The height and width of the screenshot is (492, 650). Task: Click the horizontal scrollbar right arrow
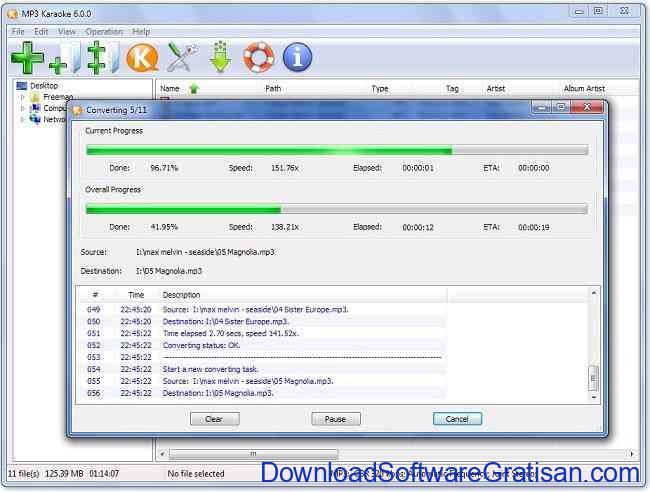pyautogui.click(x=632, y=454)
